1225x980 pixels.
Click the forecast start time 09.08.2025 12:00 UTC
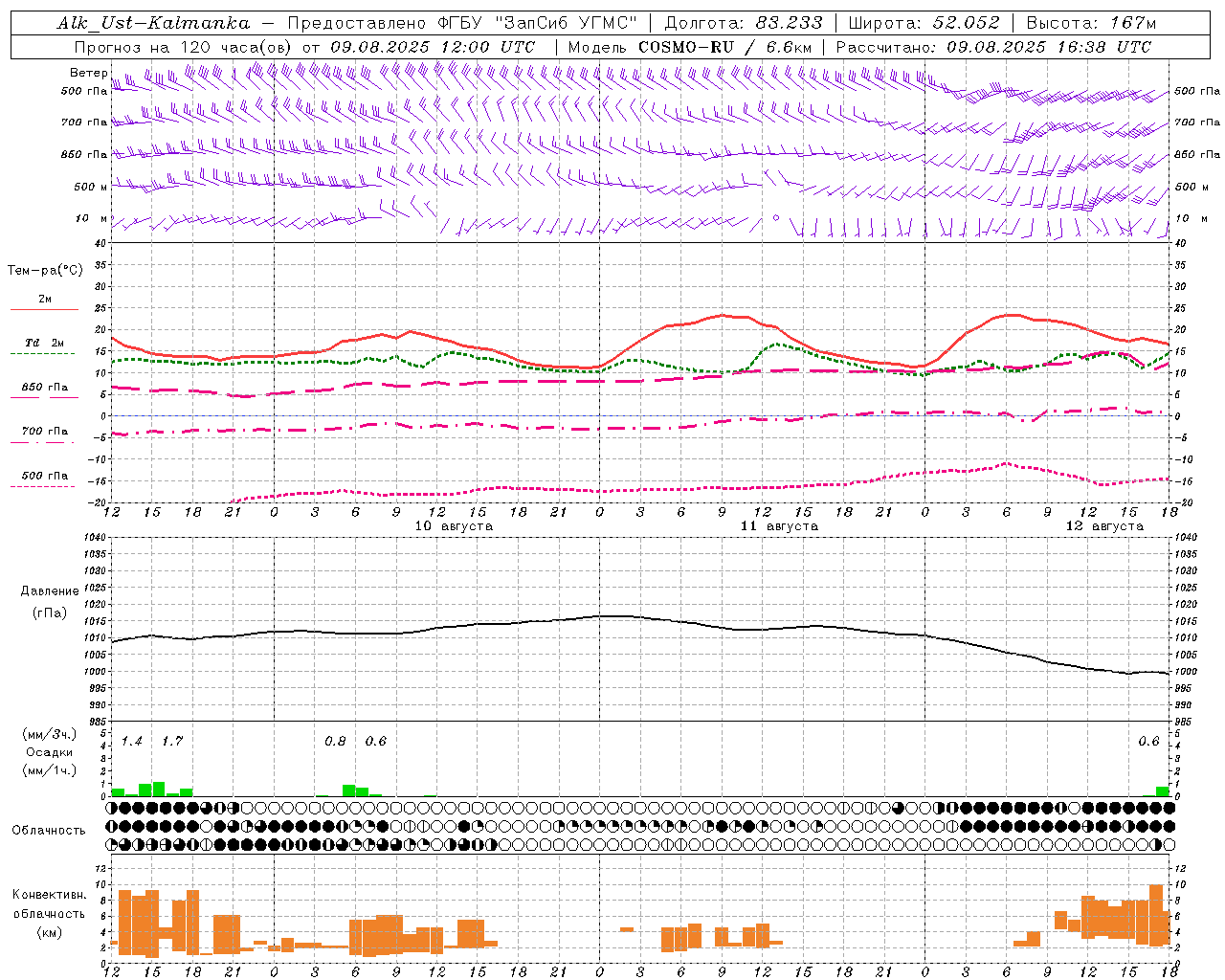pos(433,47)
